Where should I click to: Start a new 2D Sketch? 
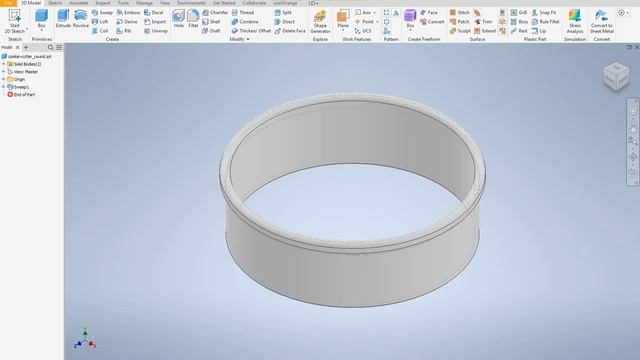click(x=15, y=22)
